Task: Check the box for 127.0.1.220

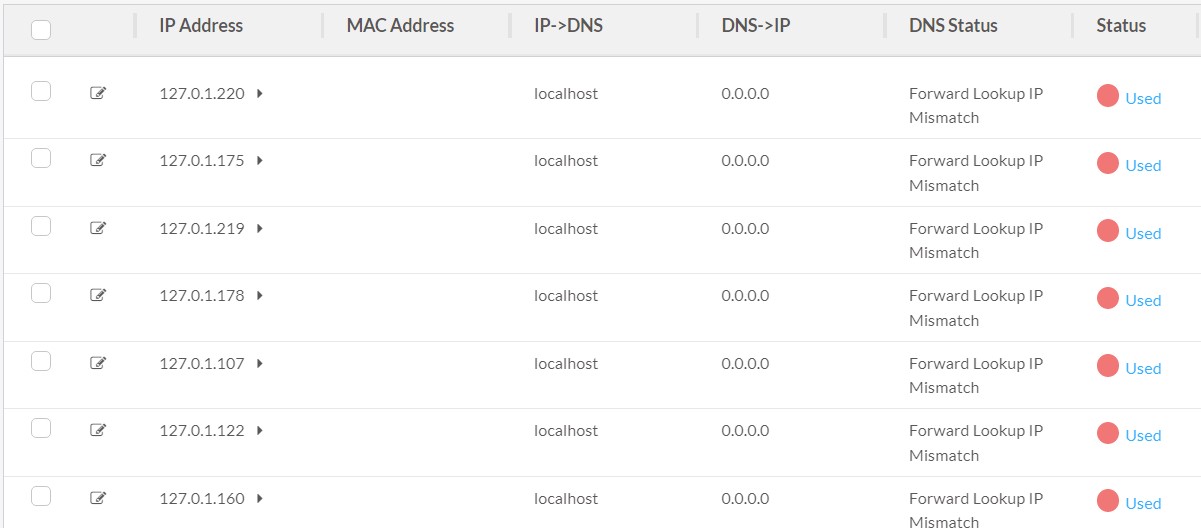Action: point(41,91)
